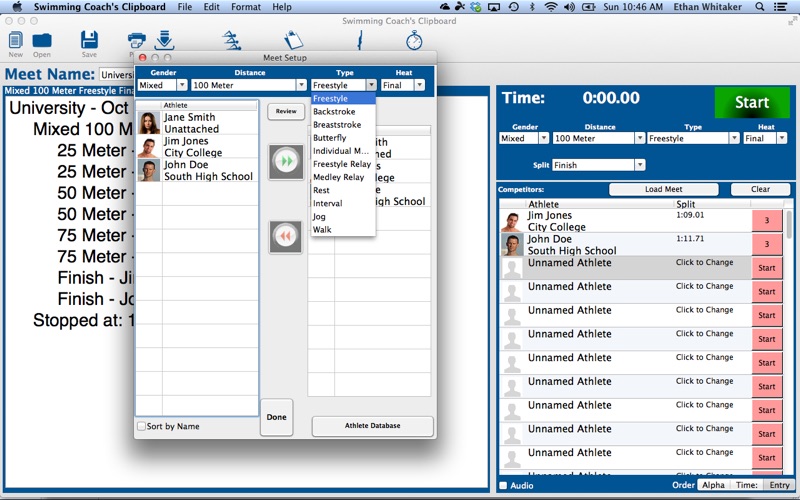Click the red remove-athlete back arrows
Viewport: 800px width, 500px height.
[286, 237]
